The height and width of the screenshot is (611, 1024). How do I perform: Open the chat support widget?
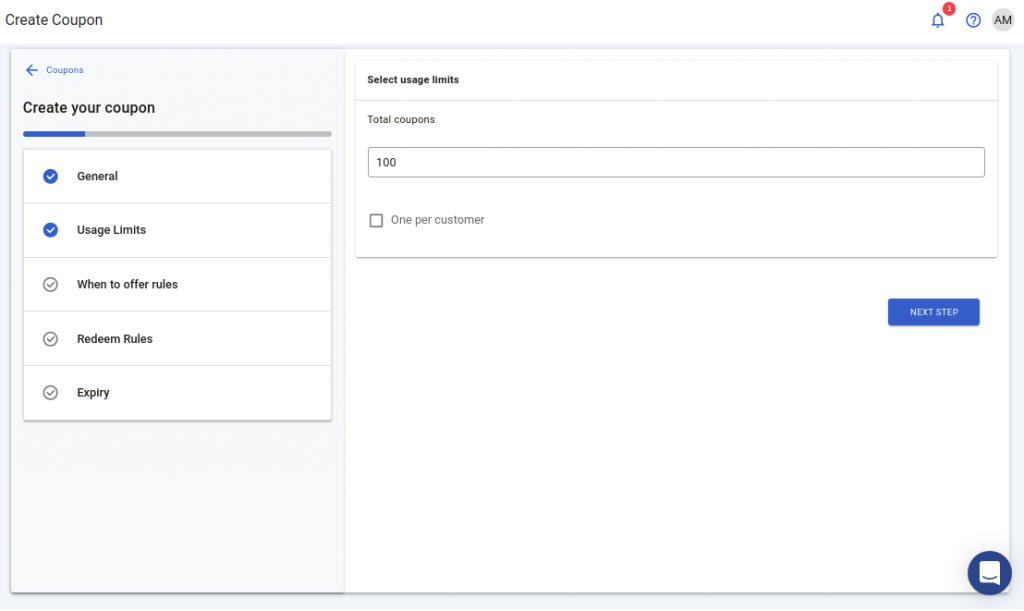(x=989, y=572)
